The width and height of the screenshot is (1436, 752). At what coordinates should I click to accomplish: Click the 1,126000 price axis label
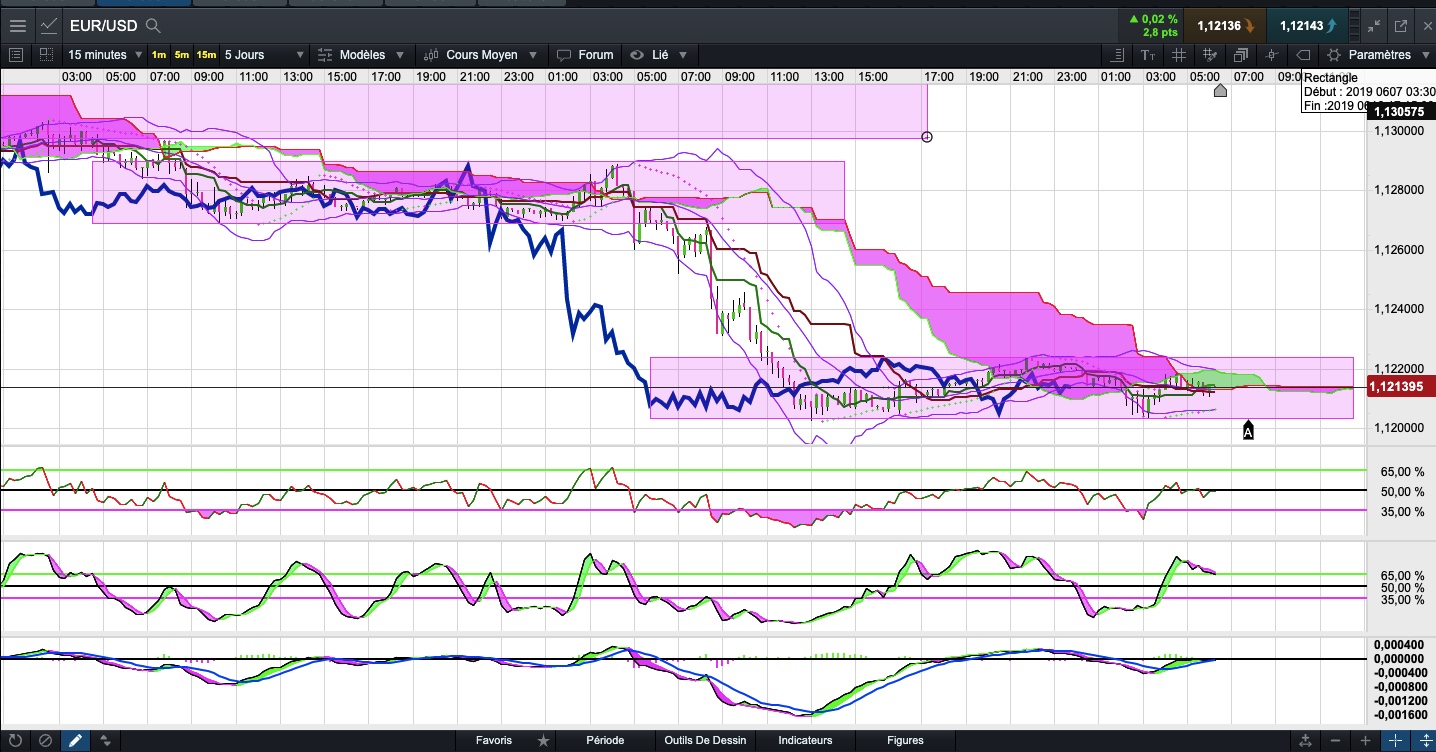pos(1398,250)
